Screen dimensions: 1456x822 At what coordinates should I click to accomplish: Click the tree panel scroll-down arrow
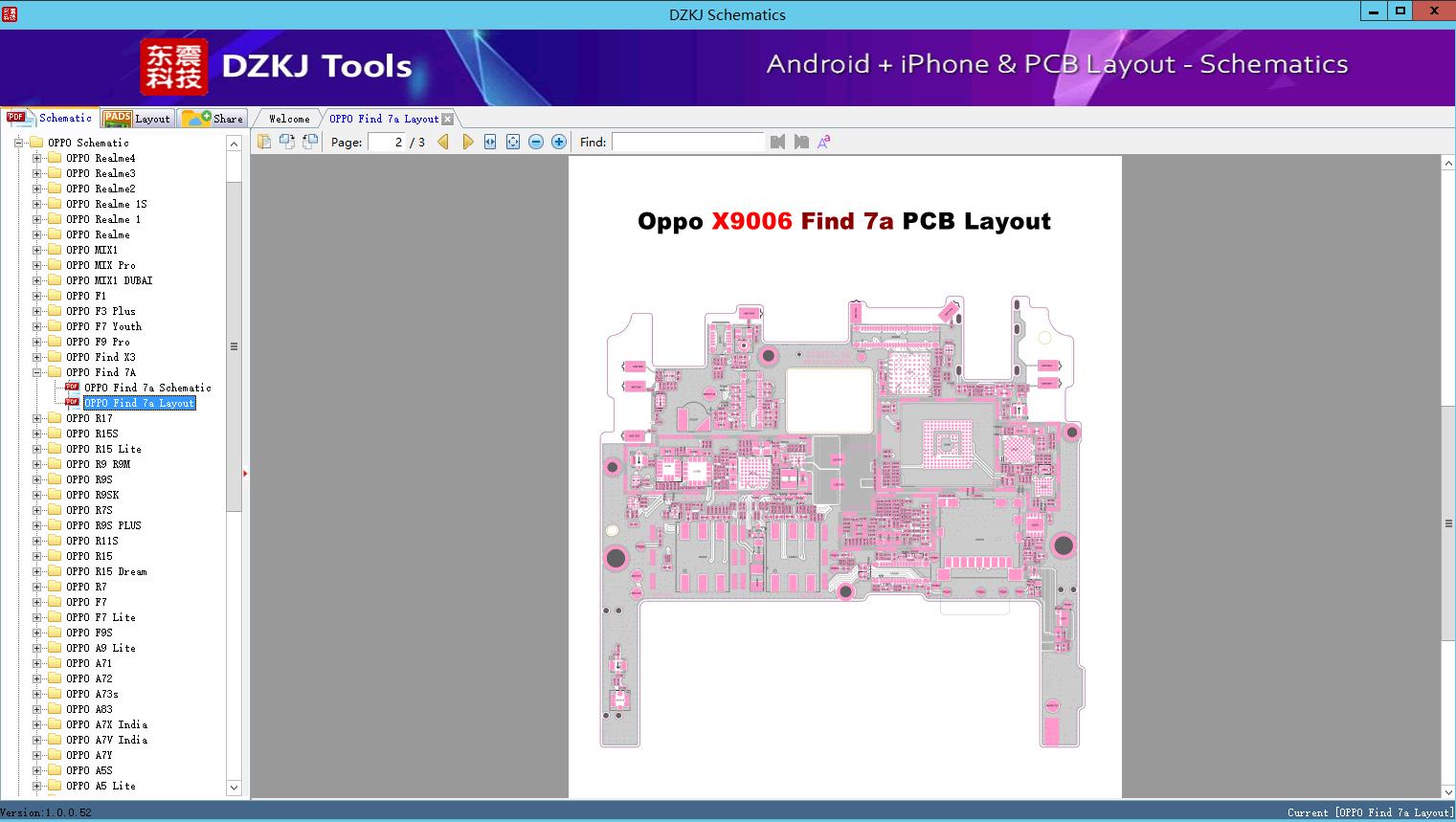(234, 788)
